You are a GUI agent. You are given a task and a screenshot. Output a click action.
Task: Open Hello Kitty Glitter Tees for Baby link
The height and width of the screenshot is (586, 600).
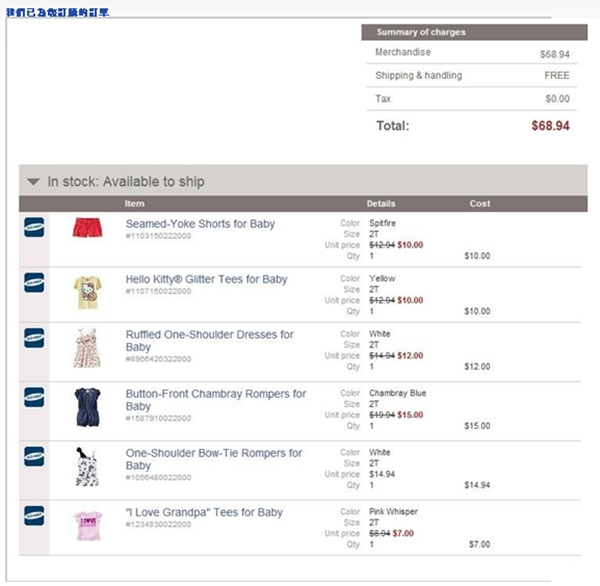point(206,279)
